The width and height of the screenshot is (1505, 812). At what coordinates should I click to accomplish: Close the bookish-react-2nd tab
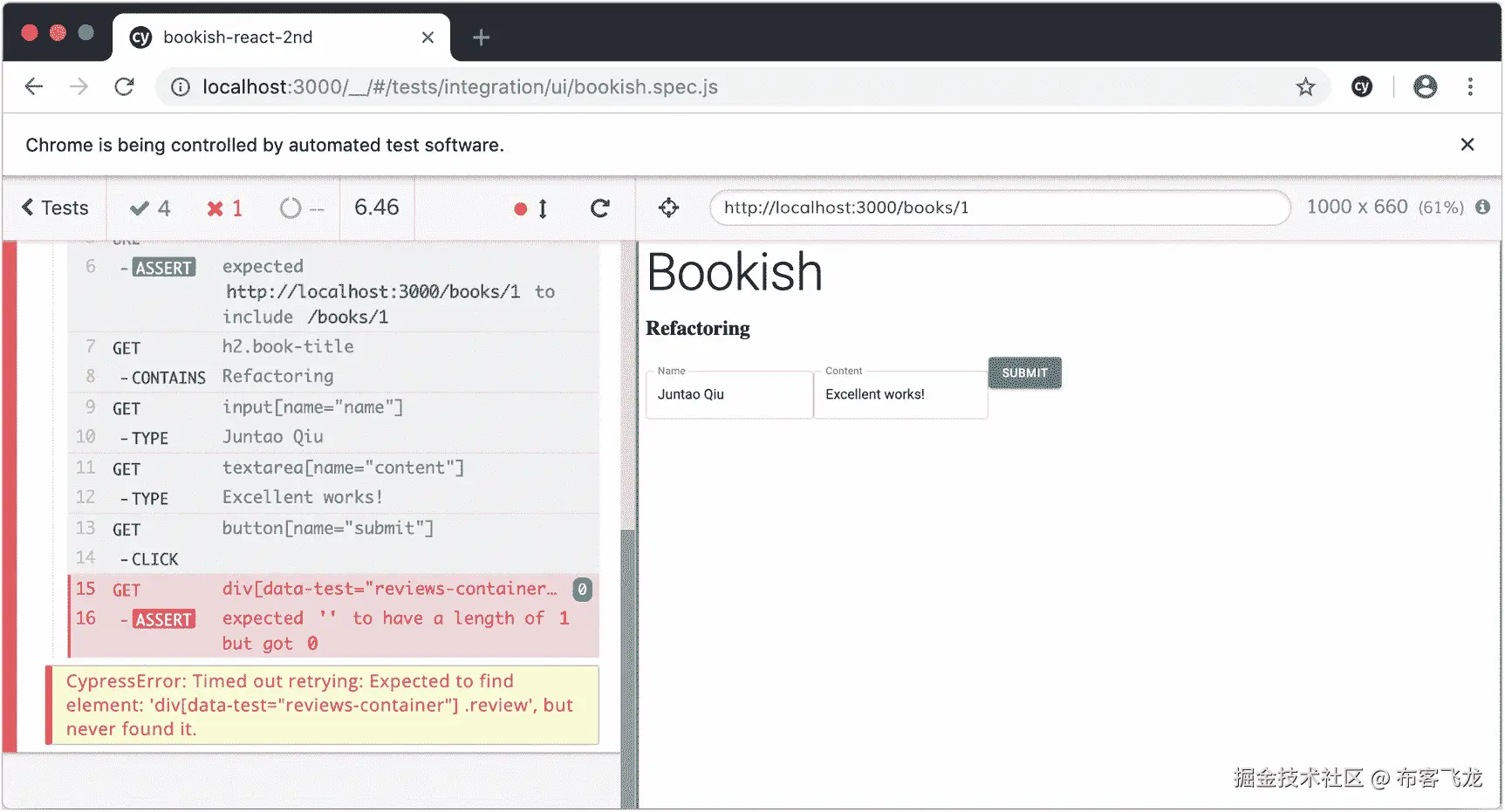pos(428,38)
